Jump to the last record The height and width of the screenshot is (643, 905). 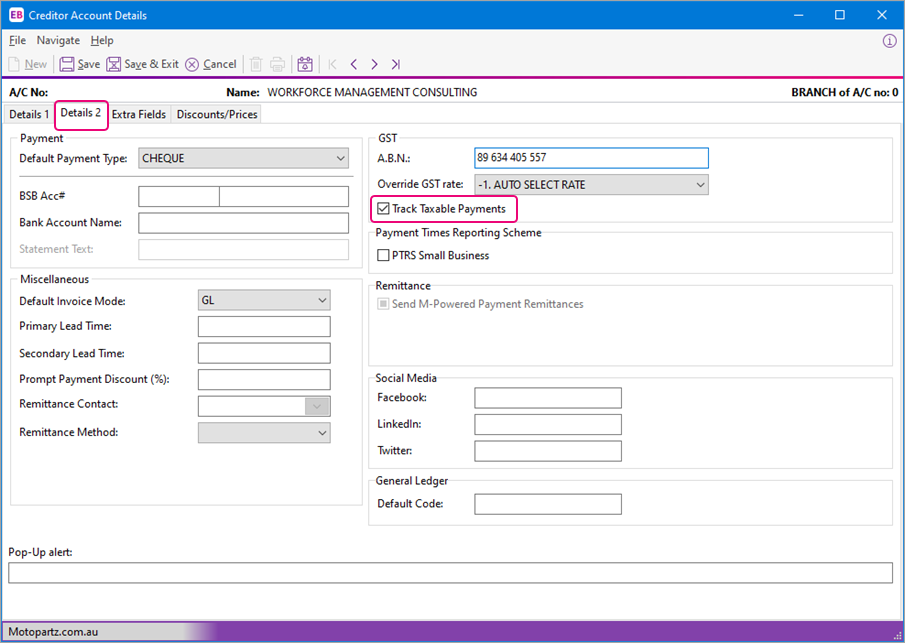click(396, 64)
